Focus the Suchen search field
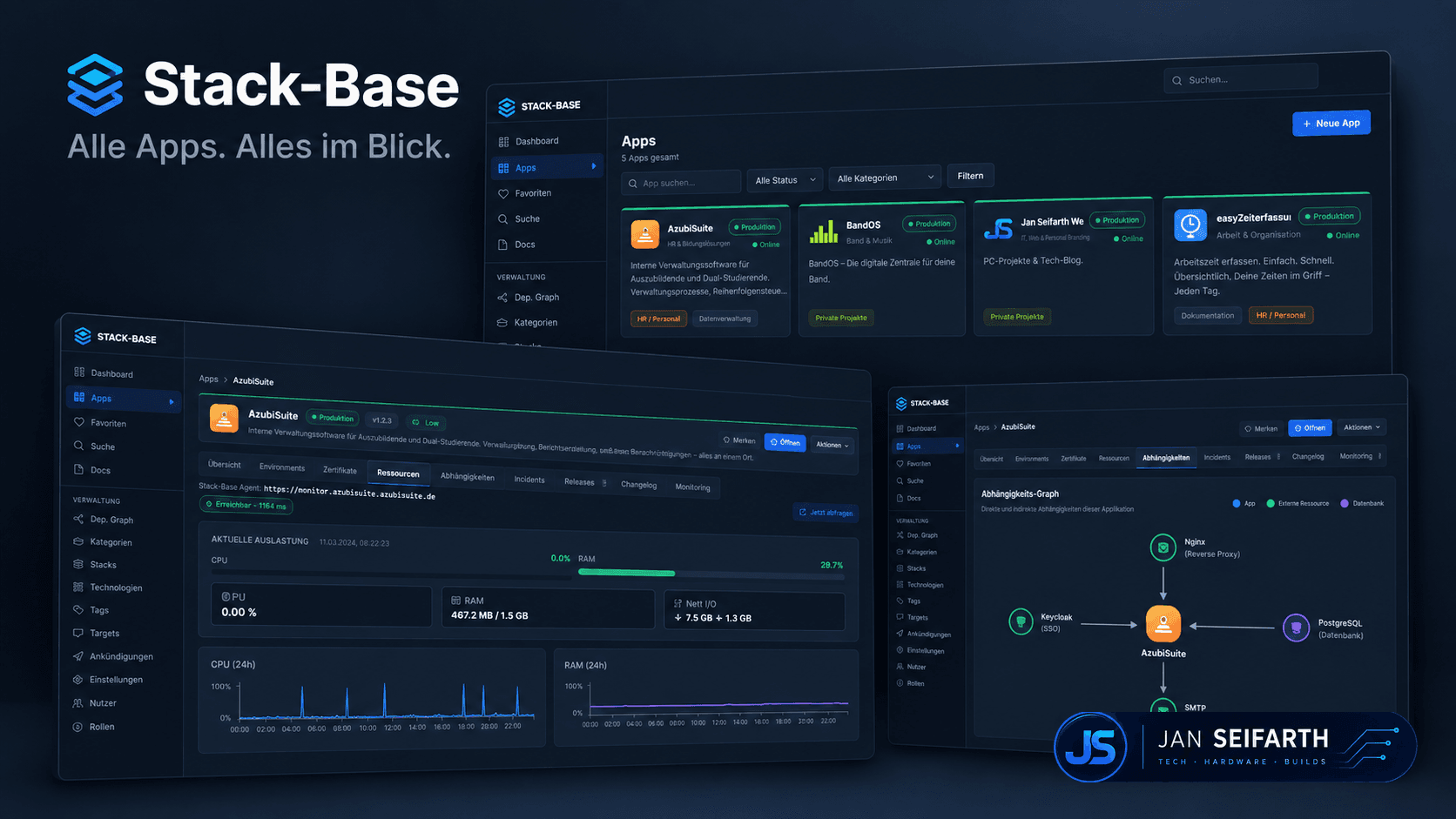 point(1241,79)
